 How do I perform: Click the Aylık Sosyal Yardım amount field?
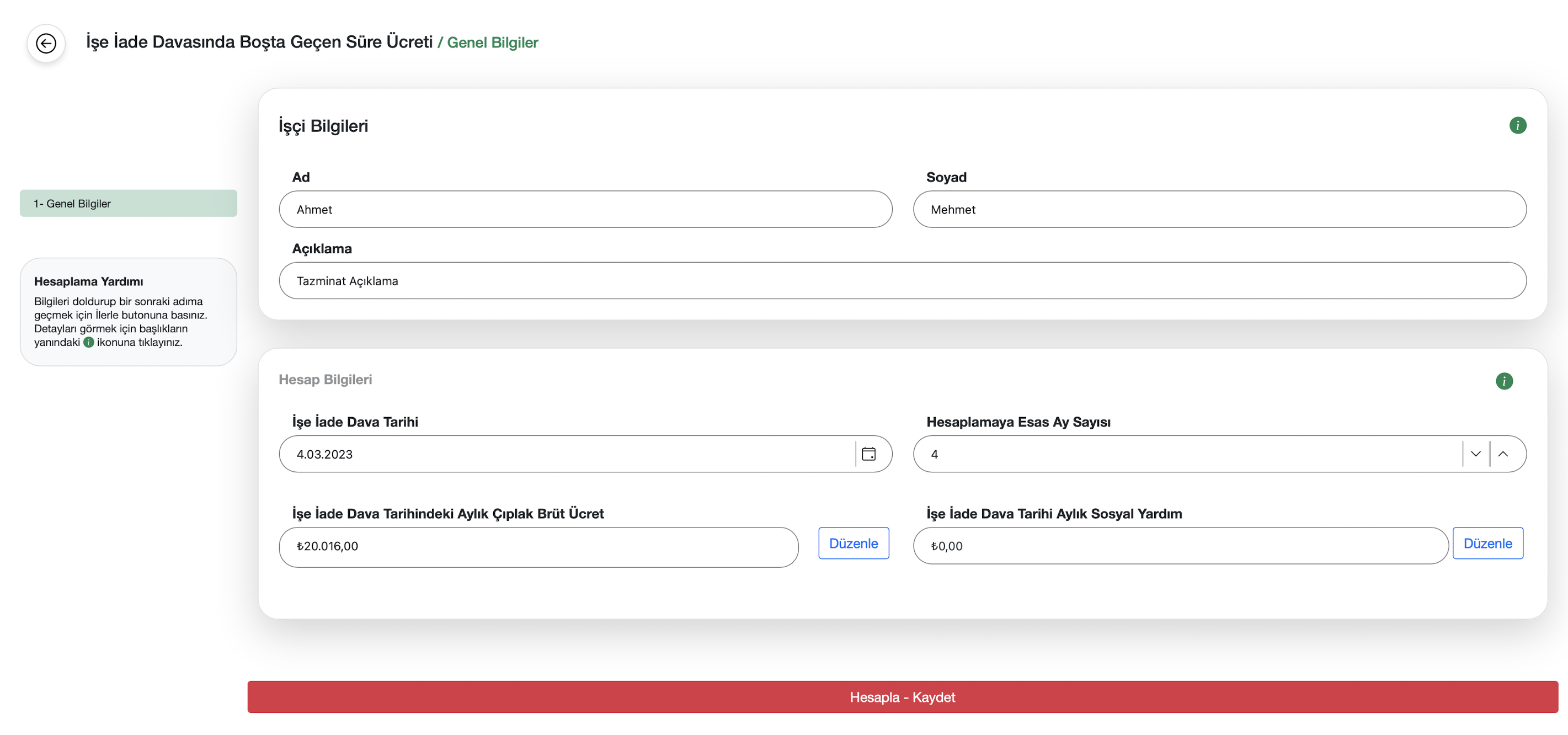pyautogui.click(x=1180, y=546)
